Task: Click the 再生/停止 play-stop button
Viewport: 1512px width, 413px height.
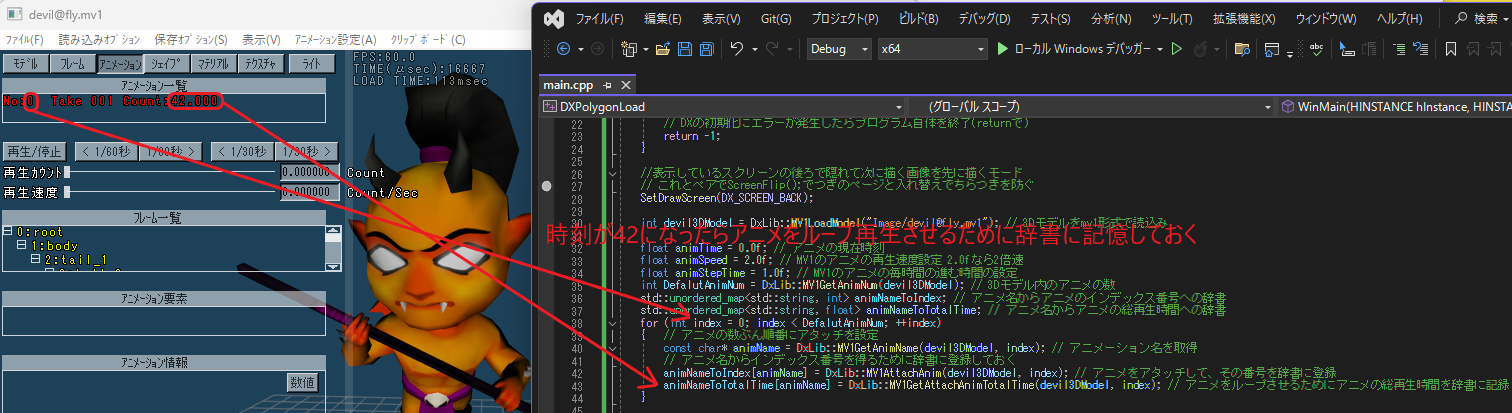Action: tap(35, 151)
